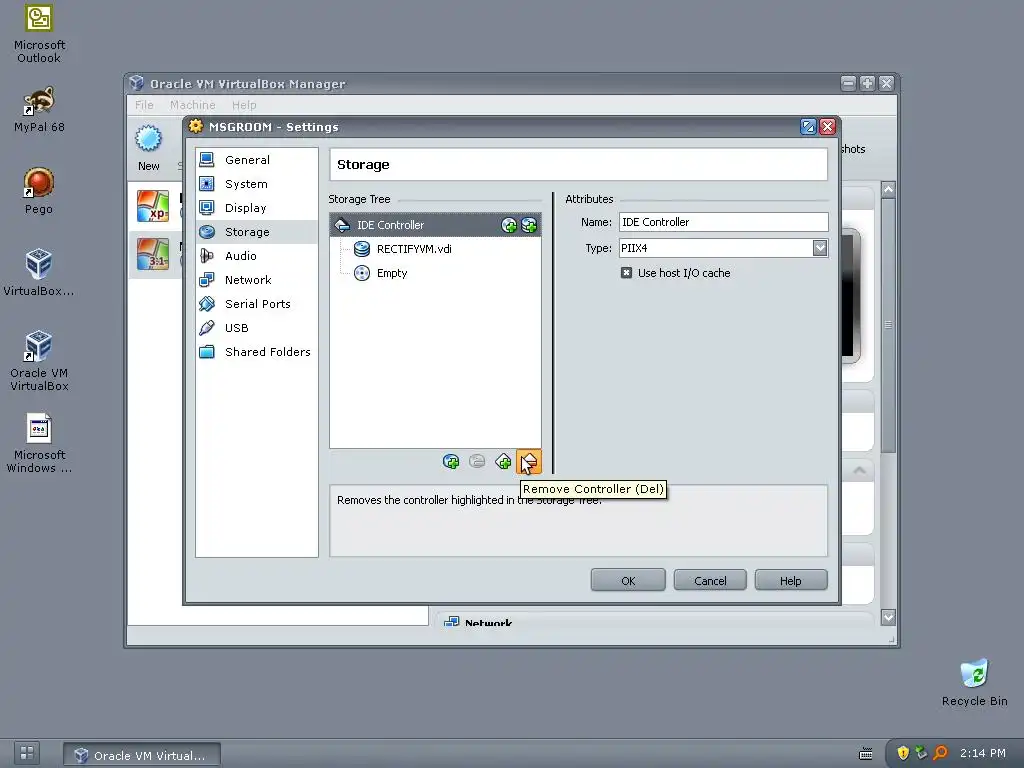The width and height of the screenshot is (1024, 768).
Task: Click the network tray icon with green arrow
Action: click(x=921, y=753)
